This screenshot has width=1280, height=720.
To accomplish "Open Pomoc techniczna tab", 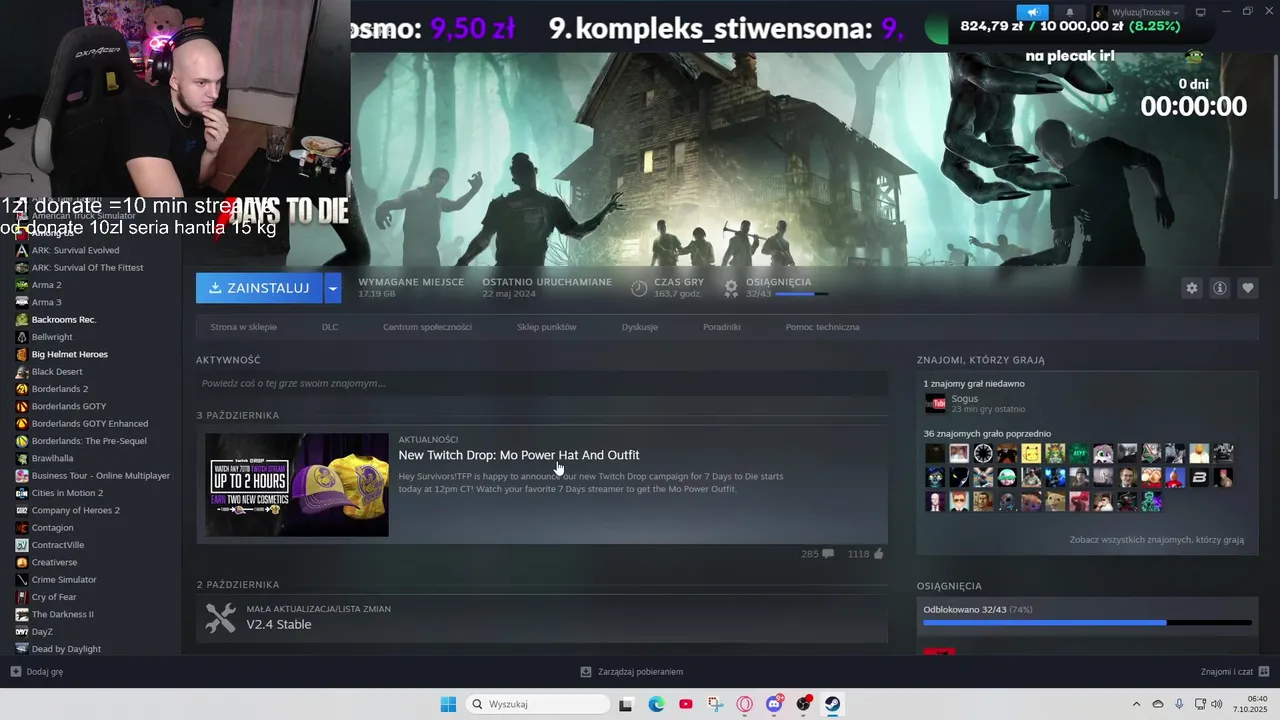I will (822, 327).
